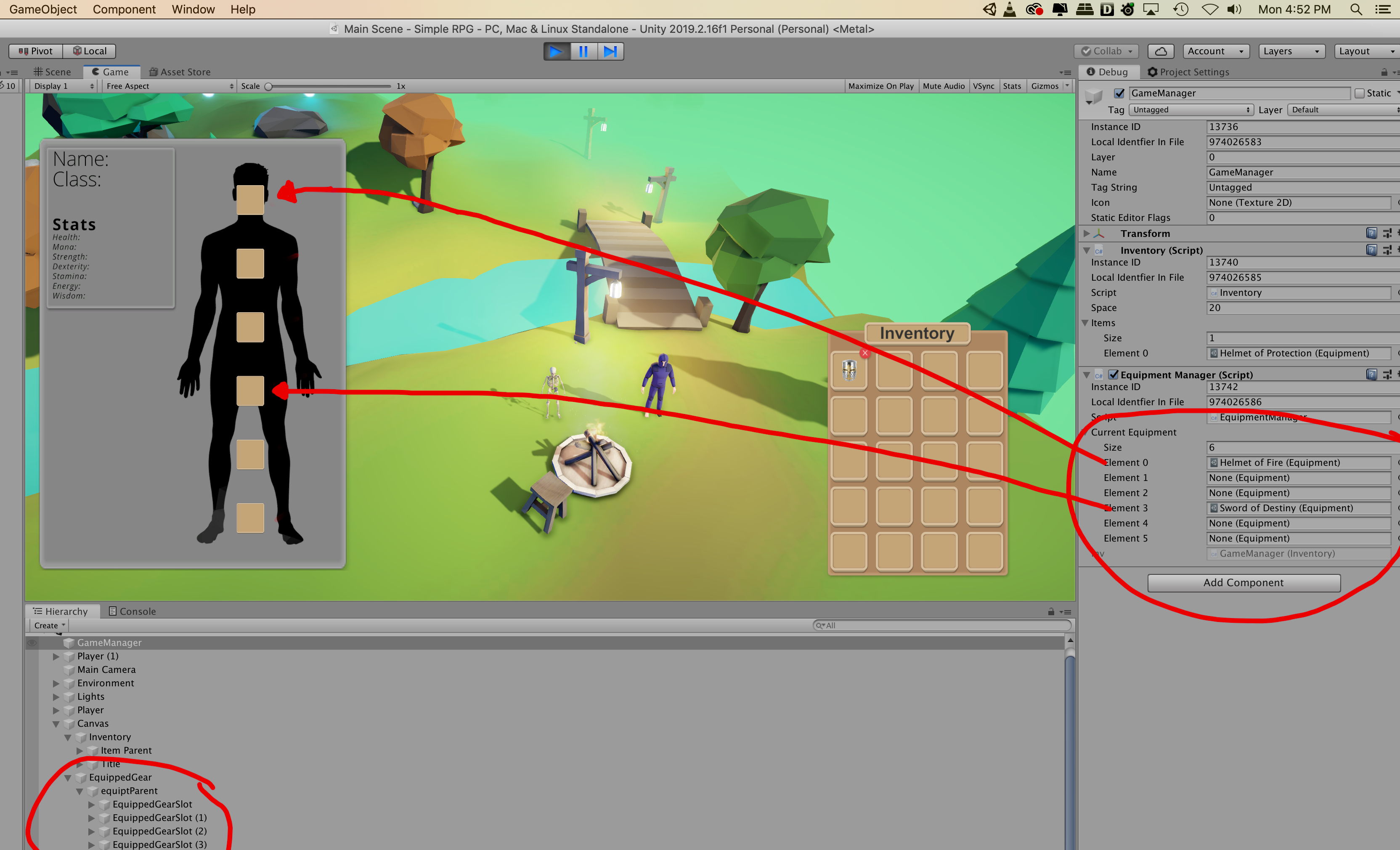Select the Scene tab
This screenshot has width=1400, height=850.
click(x=54, y=71)
